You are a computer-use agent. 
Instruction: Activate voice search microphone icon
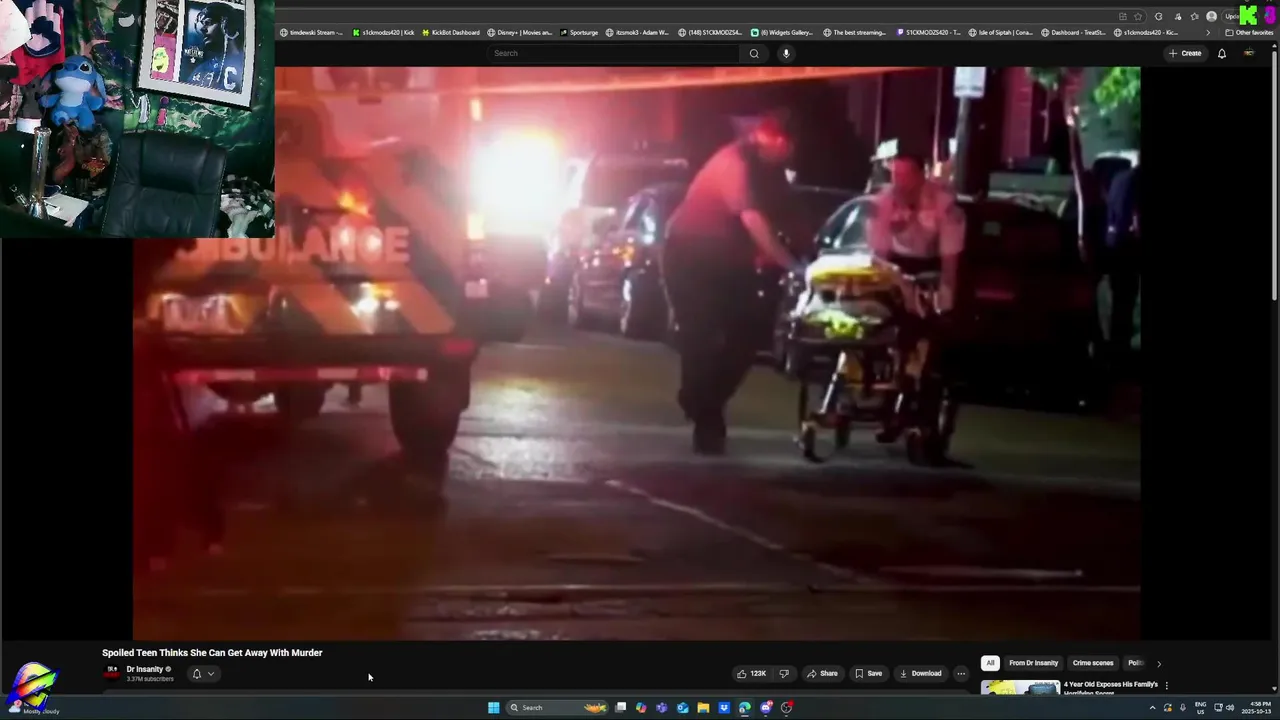tap(786, 53)
